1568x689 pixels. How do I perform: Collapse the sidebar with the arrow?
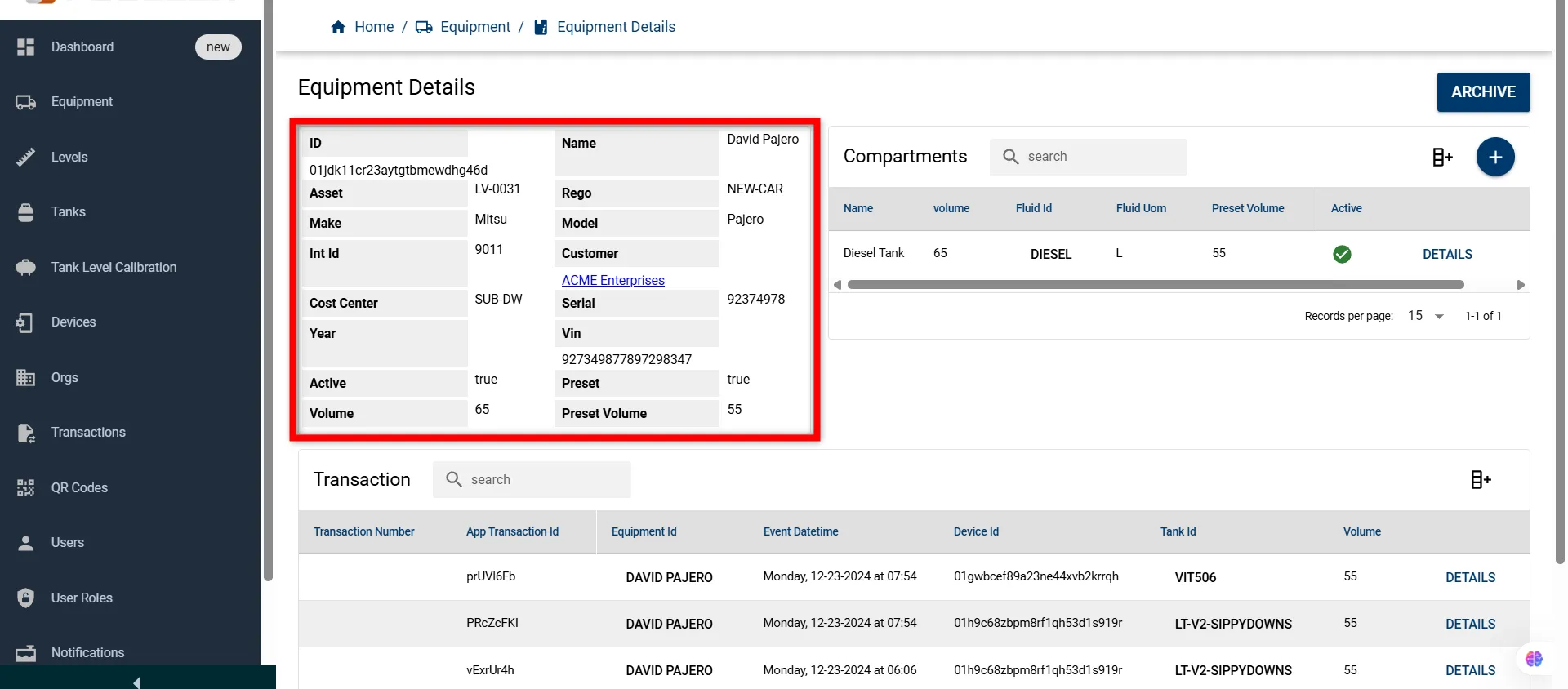137,682
